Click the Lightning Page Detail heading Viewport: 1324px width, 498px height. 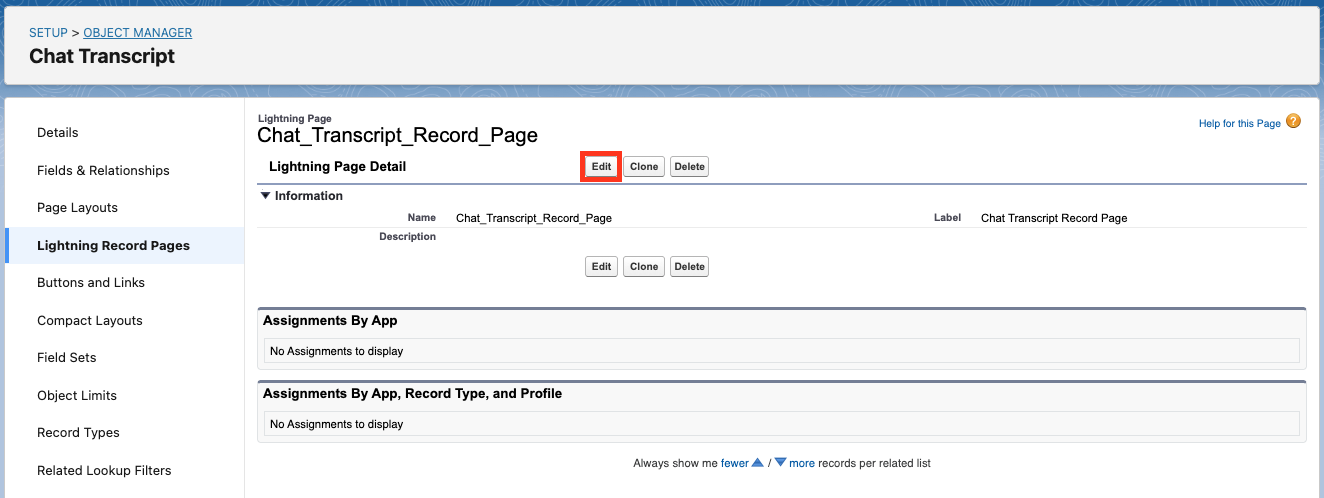338,167
